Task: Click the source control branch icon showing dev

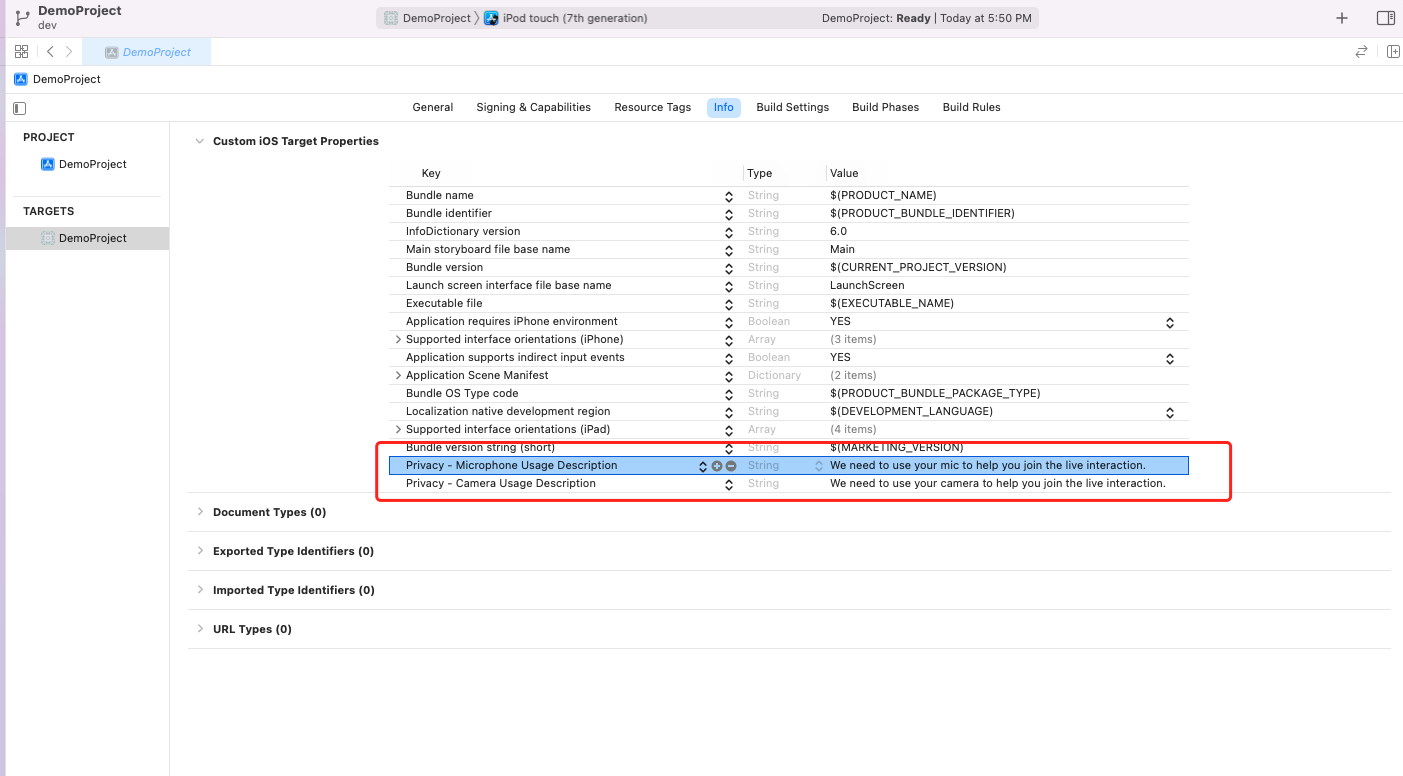Action: tap(22, 17)
